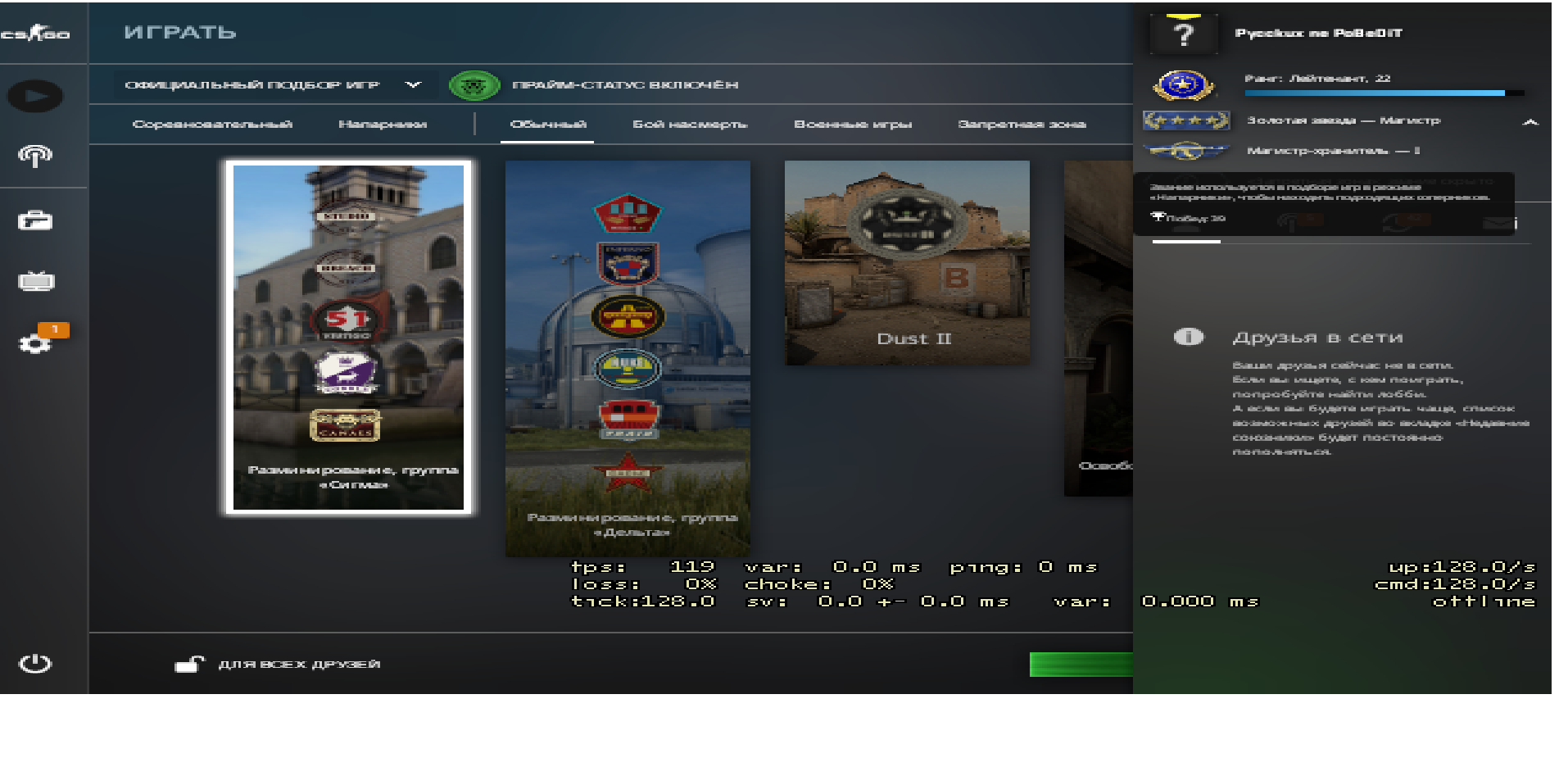Screen dimensions: 1568x767
Task: Select the Inferno shield map badge
Action: [628, 264]
